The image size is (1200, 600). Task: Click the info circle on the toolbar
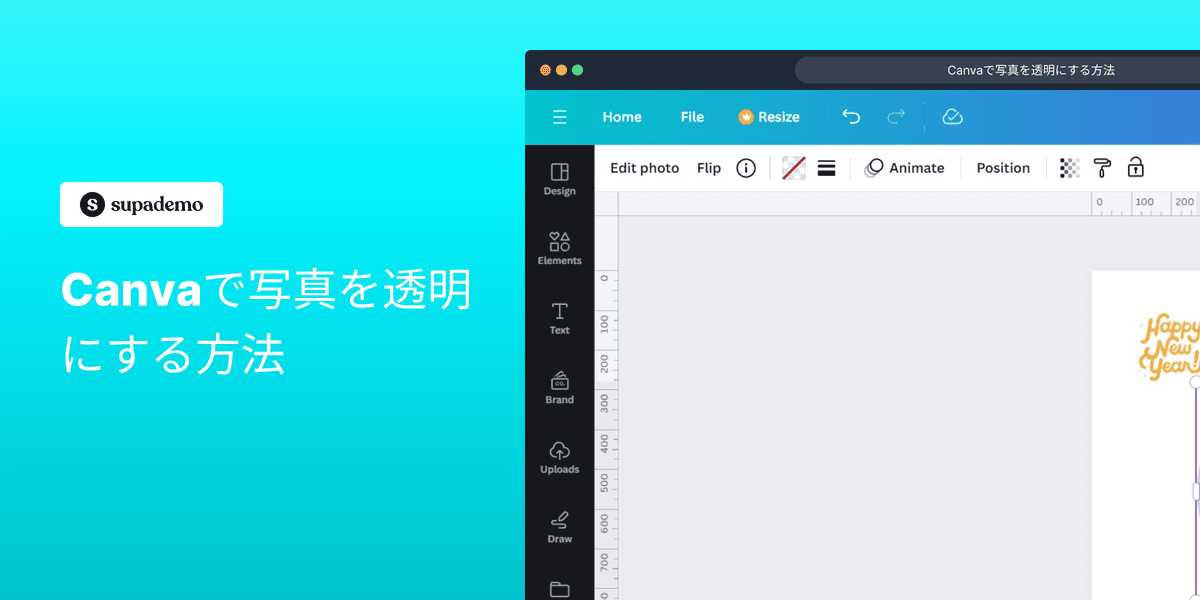pyautogui.click(x=746, y=168)
